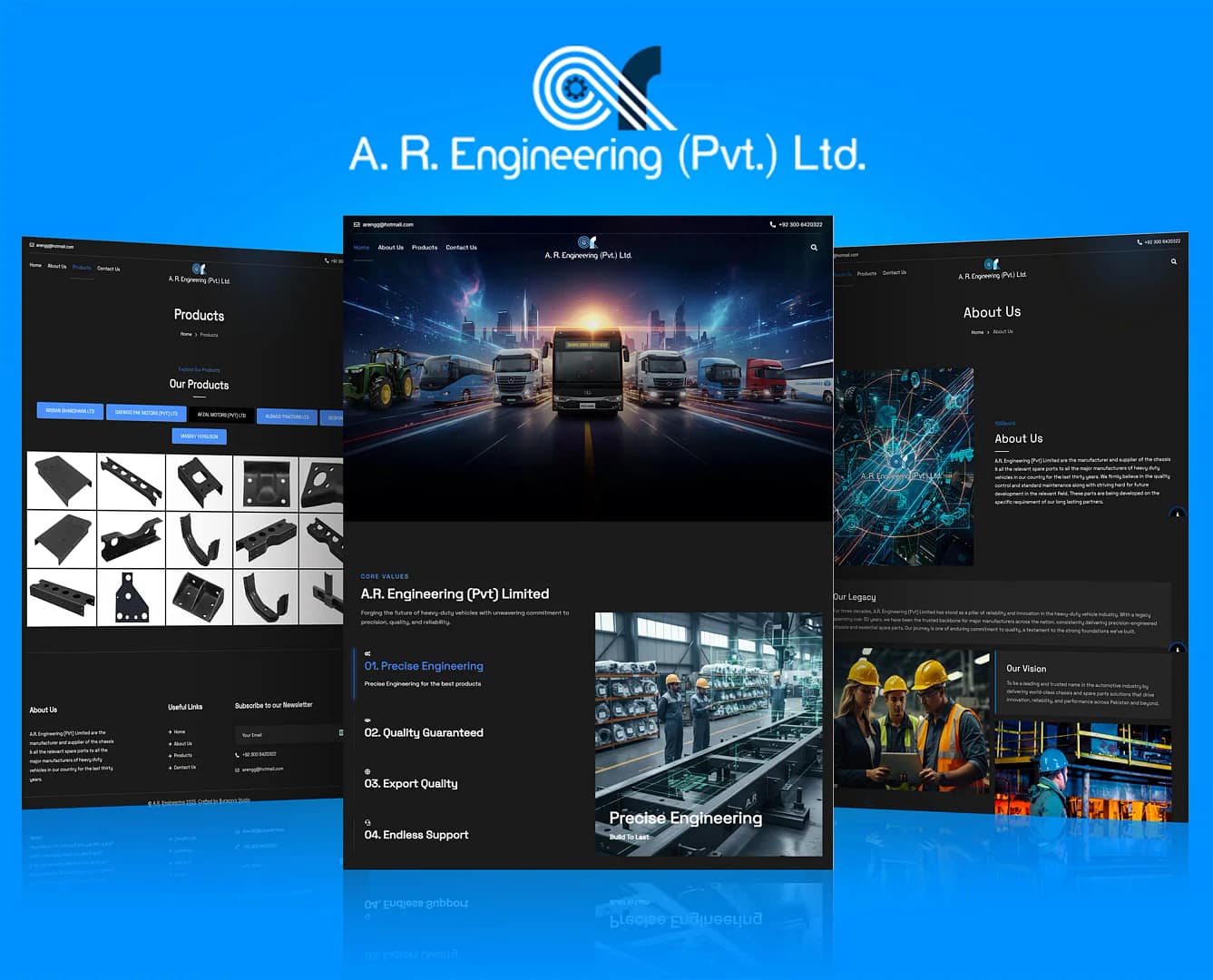Select the Nissan Ghandhara Ltd filter tab
This screenshot has height=980, width=1213.
[70, 411]
